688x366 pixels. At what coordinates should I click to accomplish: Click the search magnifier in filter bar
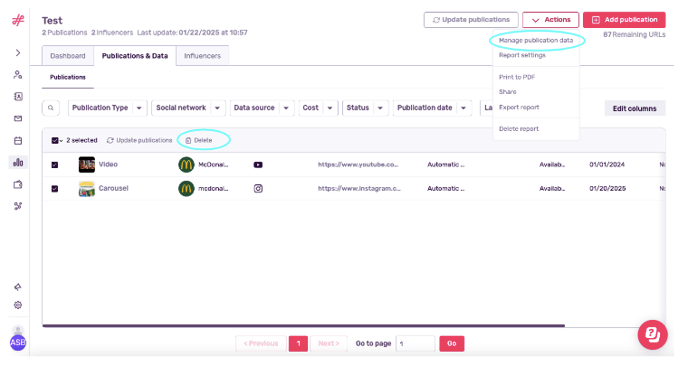(51, 108)
